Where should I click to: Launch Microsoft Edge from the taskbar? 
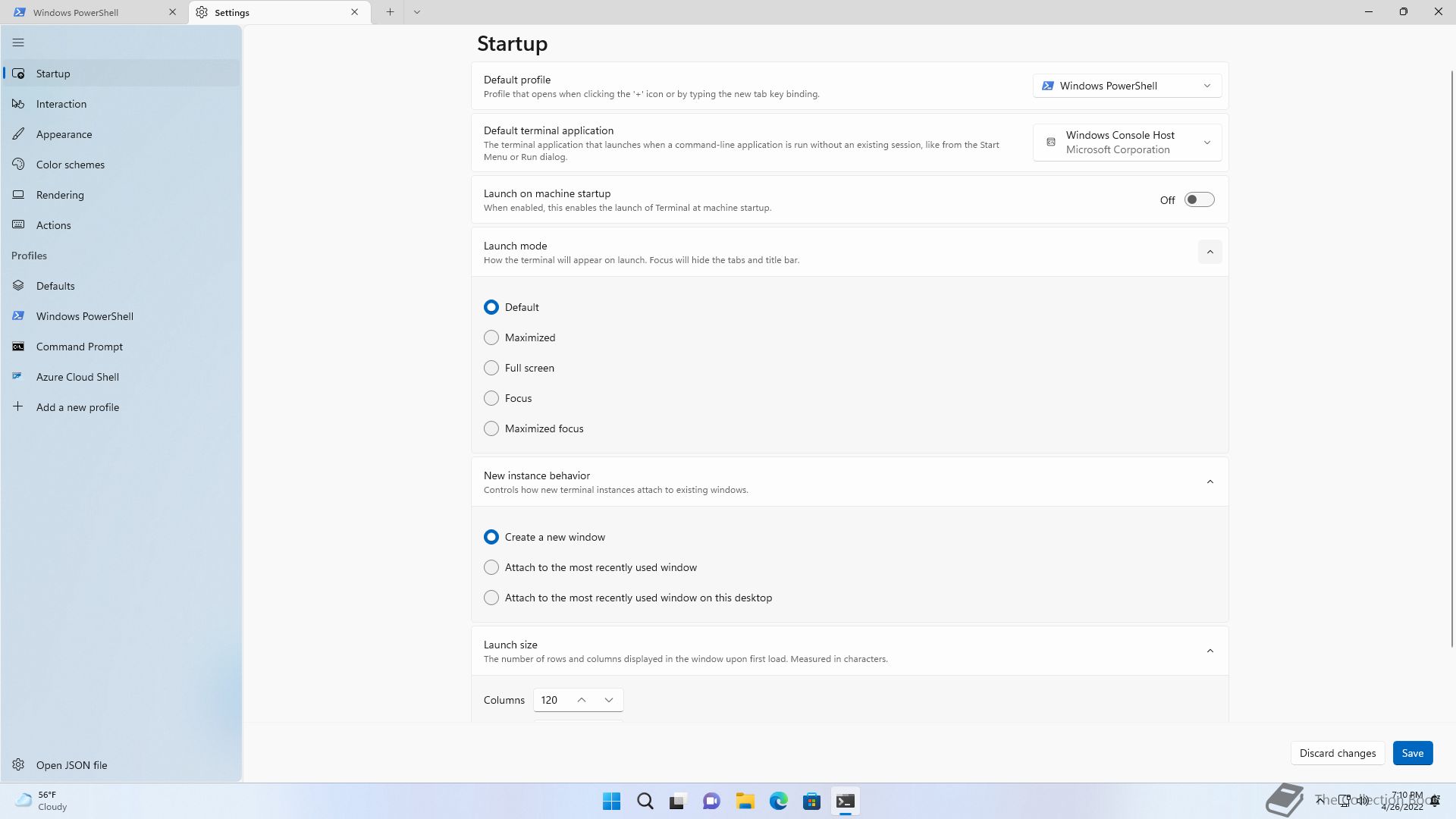(x=779, y=802)
